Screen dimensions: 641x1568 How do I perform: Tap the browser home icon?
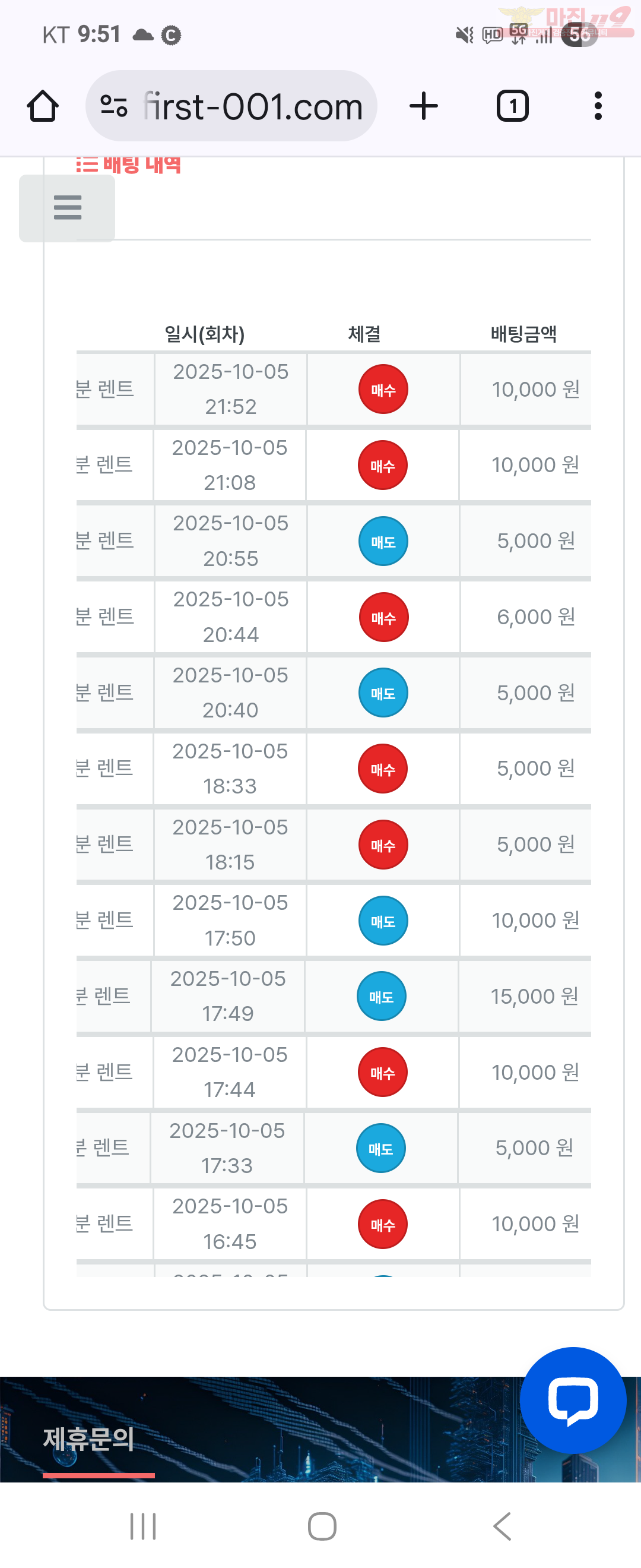tap(43, 106)
